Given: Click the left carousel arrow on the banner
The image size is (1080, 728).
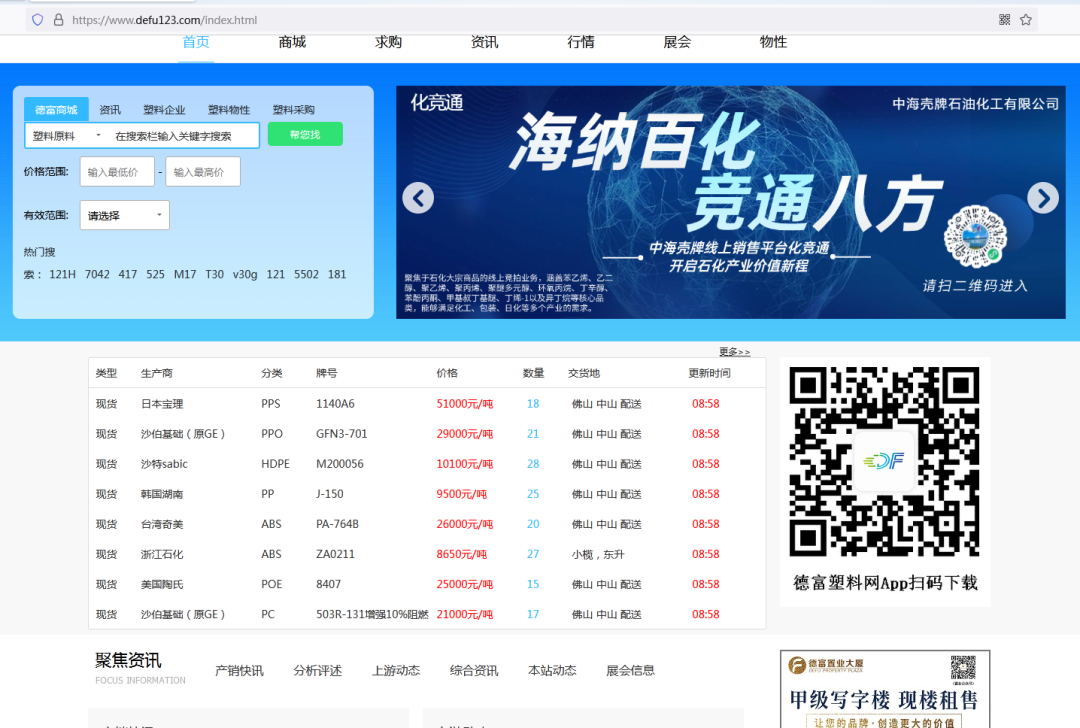Looking at the screenshot, I should click(417, 198).
